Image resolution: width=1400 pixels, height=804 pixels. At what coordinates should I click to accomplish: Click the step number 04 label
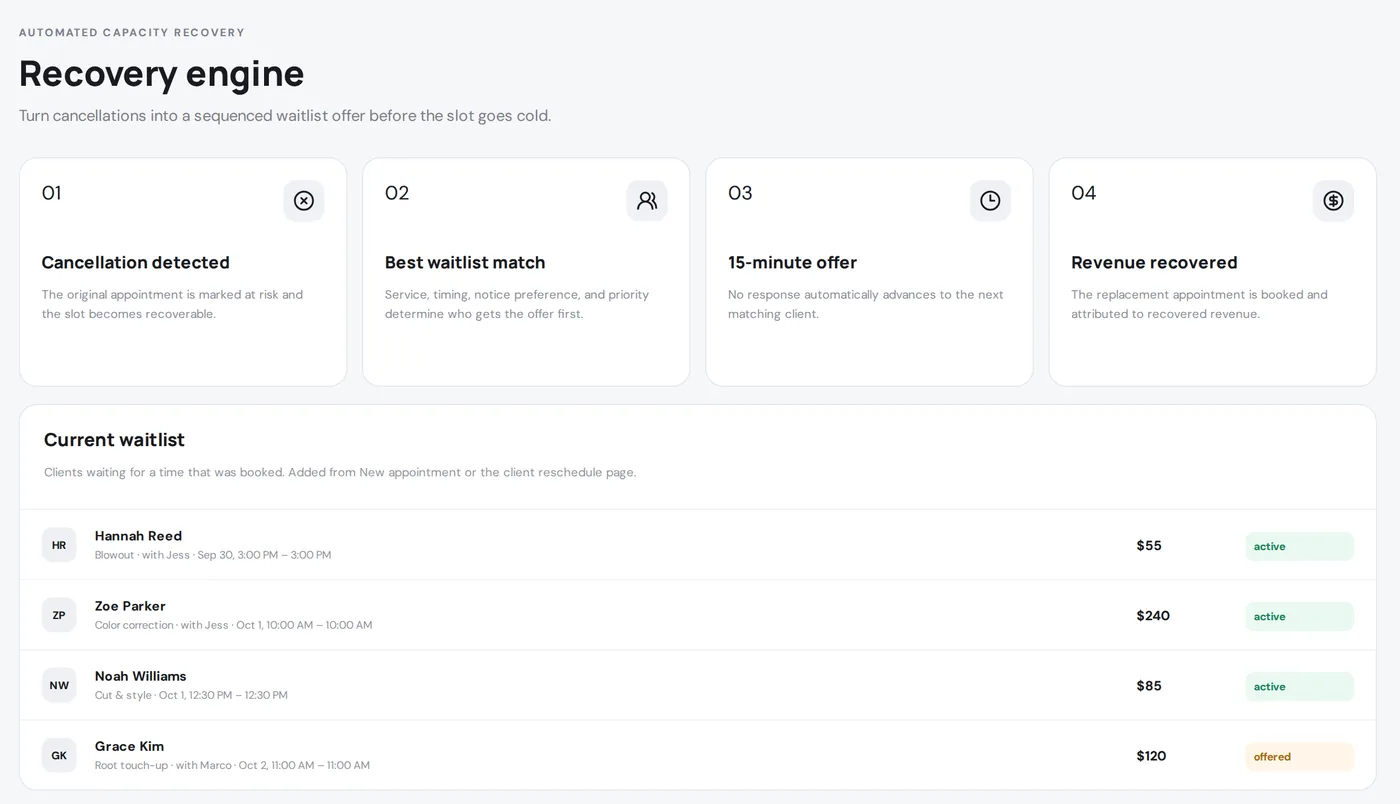pyautogui.click(x=1084, y=193)
